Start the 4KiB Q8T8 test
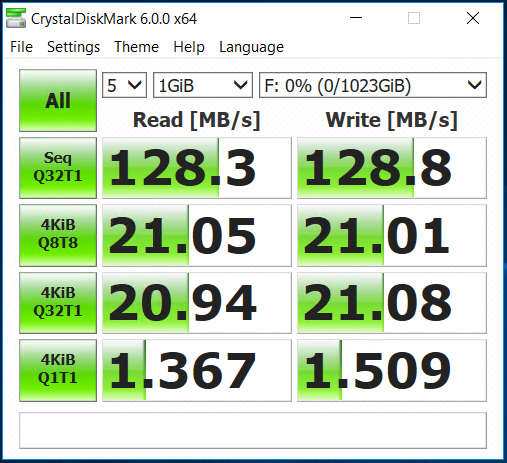The width and height of the screenshot is (507, 463). tap(58, 235)
